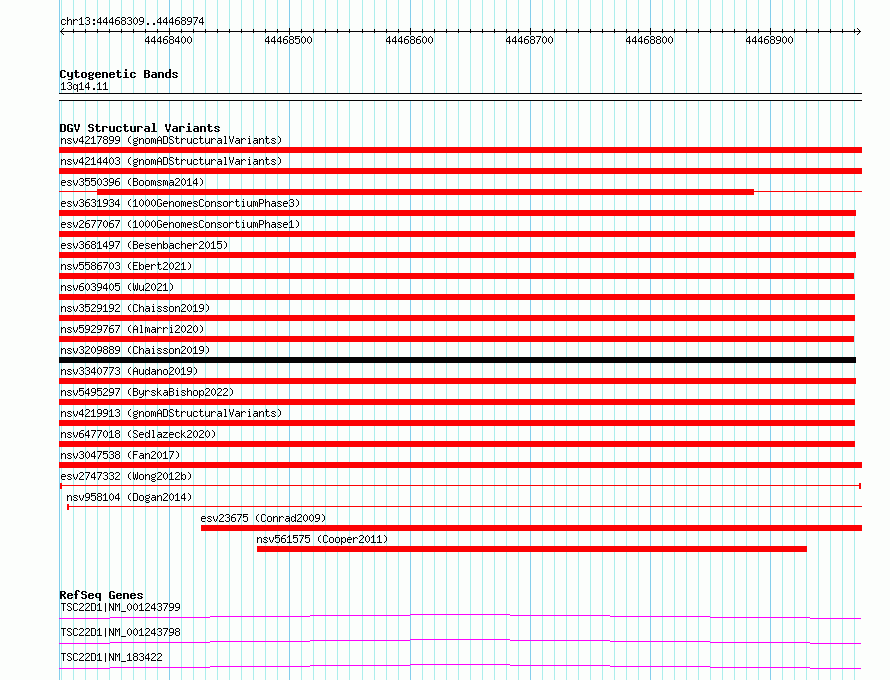Click ruler position 44468700
This screenshot has height=680, width=890.
pyautogui.click(x=529, y=40)
